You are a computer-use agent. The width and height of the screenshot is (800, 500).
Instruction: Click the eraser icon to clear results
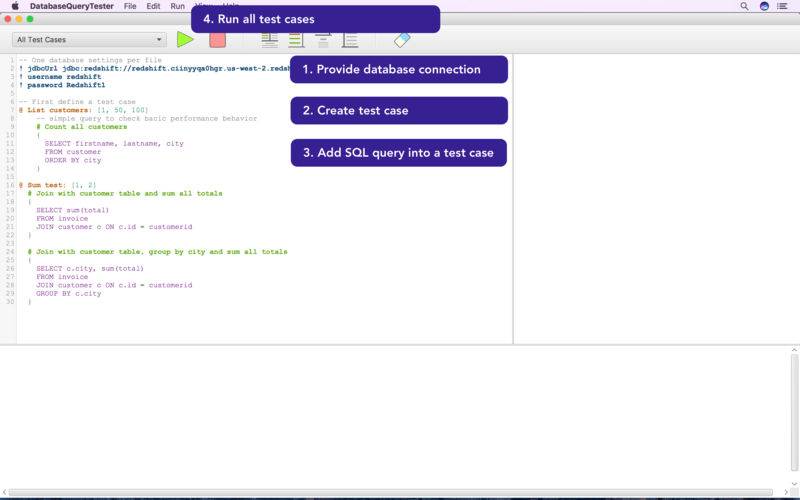(x=402, y=39)
